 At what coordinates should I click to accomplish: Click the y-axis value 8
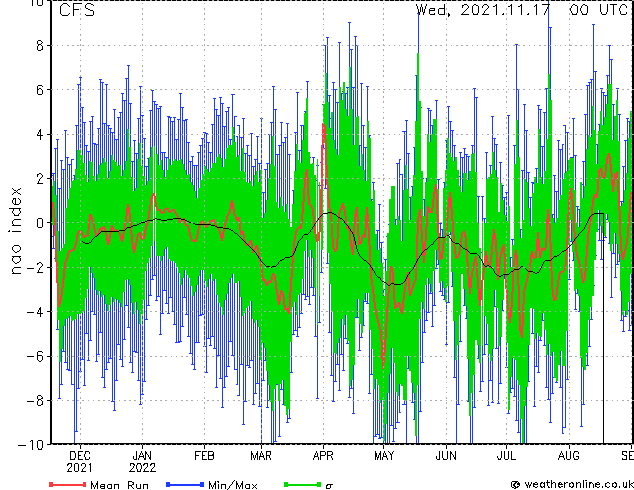(x=40, y=46)
